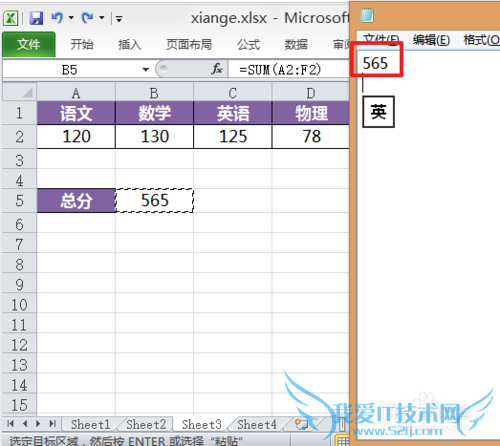The width and height of the screenshot is (500, 446).
Task: Click the cell with value 125
Action: pos(233,137)
